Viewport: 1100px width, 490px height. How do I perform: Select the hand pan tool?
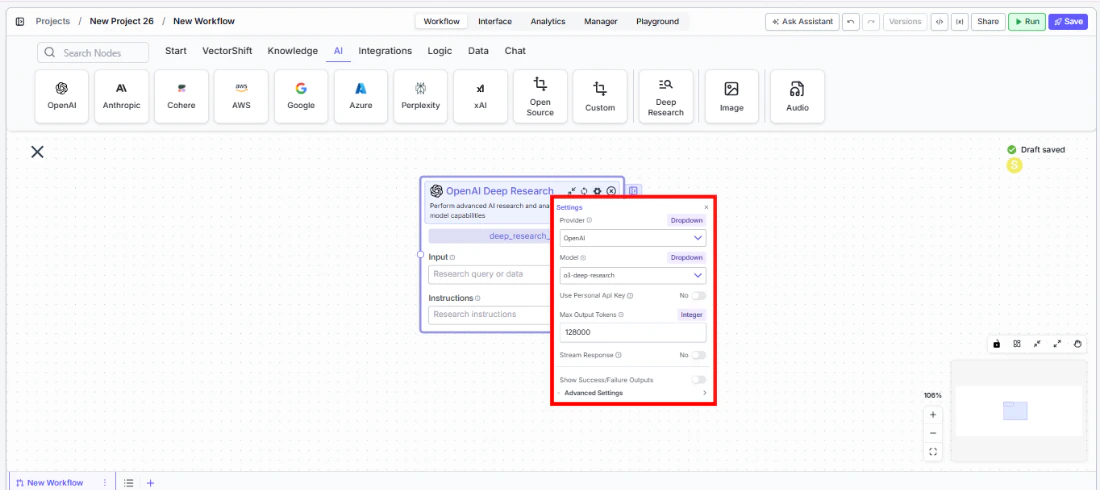click(1078, 344)
